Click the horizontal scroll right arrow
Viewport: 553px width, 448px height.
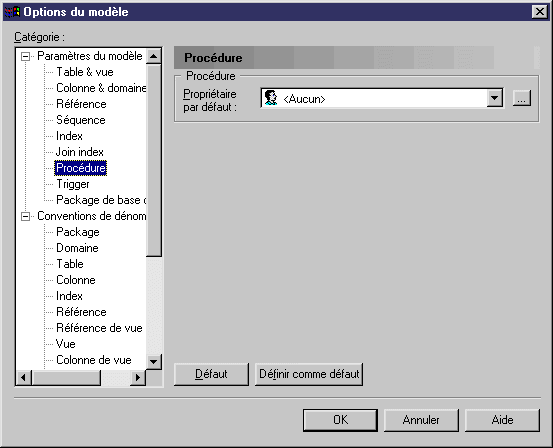coord(138,378)
